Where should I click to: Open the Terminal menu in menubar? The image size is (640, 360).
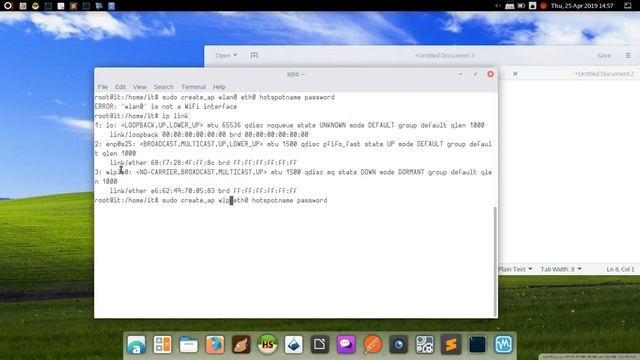point(193,87)
